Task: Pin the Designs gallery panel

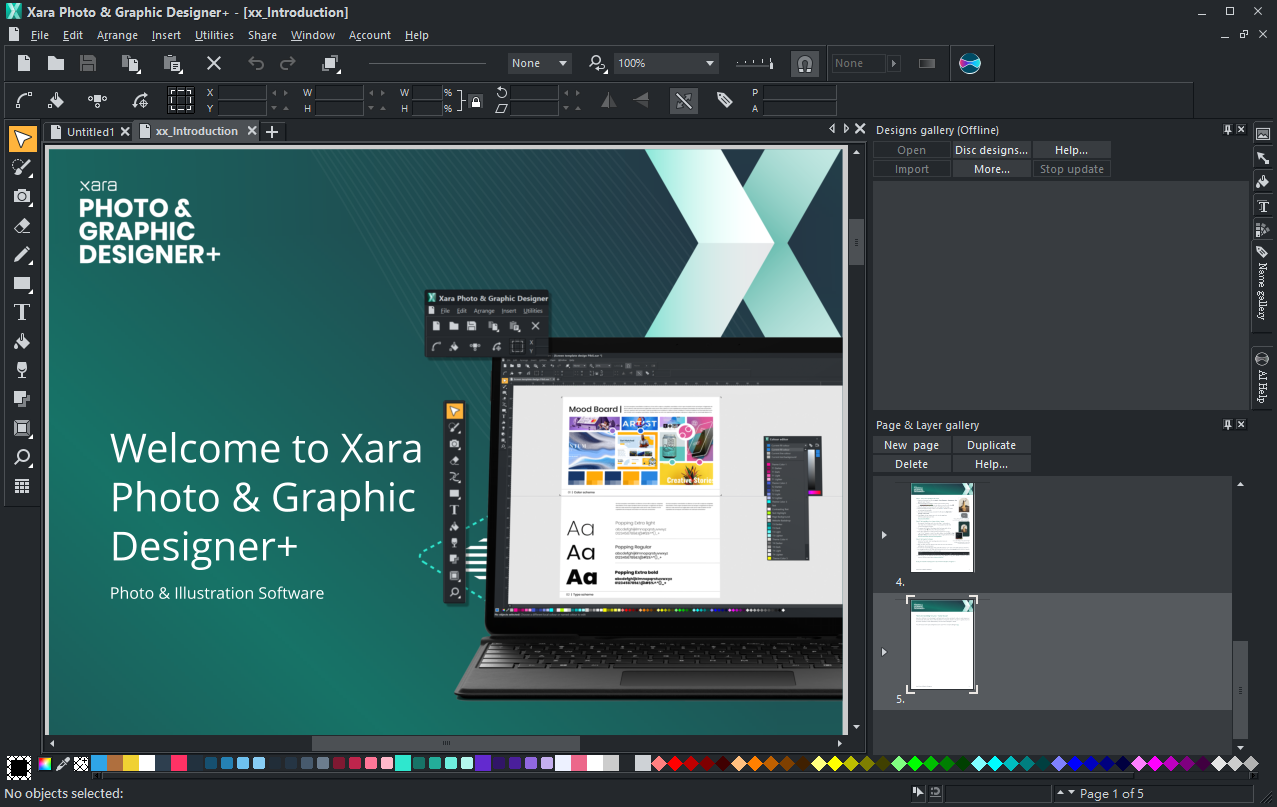Action: (1227, 130)
